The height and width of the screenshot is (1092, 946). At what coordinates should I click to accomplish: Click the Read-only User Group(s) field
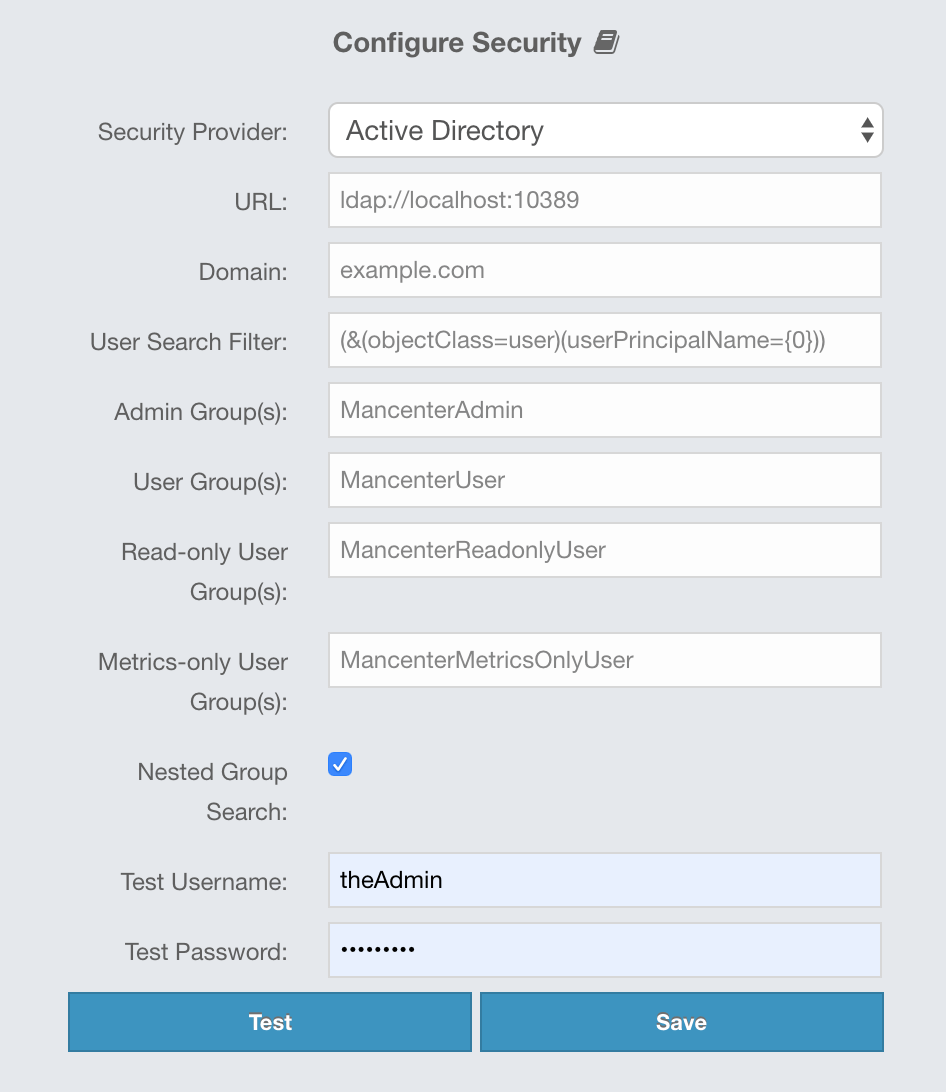pos(604,550)
